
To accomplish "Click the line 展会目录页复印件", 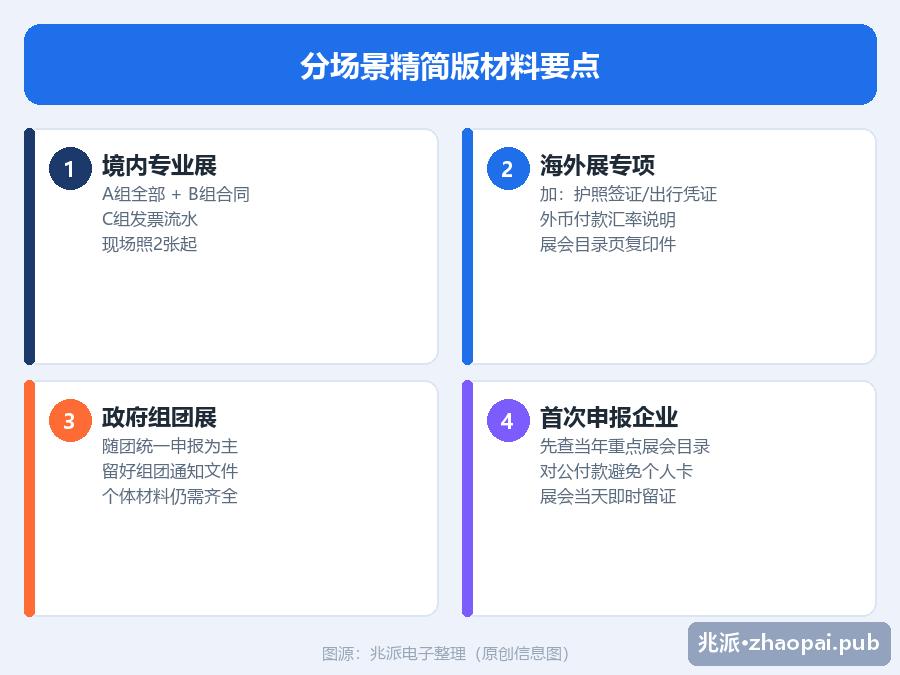I will click(607, 244).
